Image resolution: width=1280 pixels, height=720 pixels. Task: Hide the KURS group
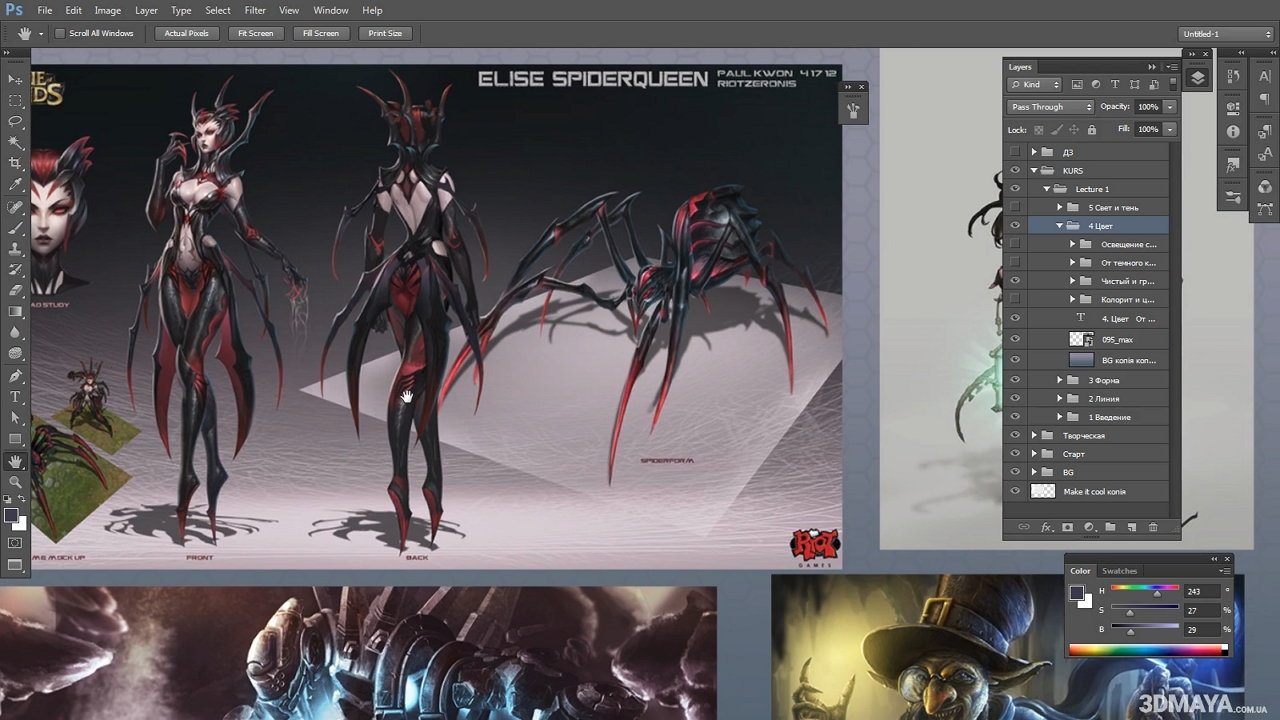1015,170
